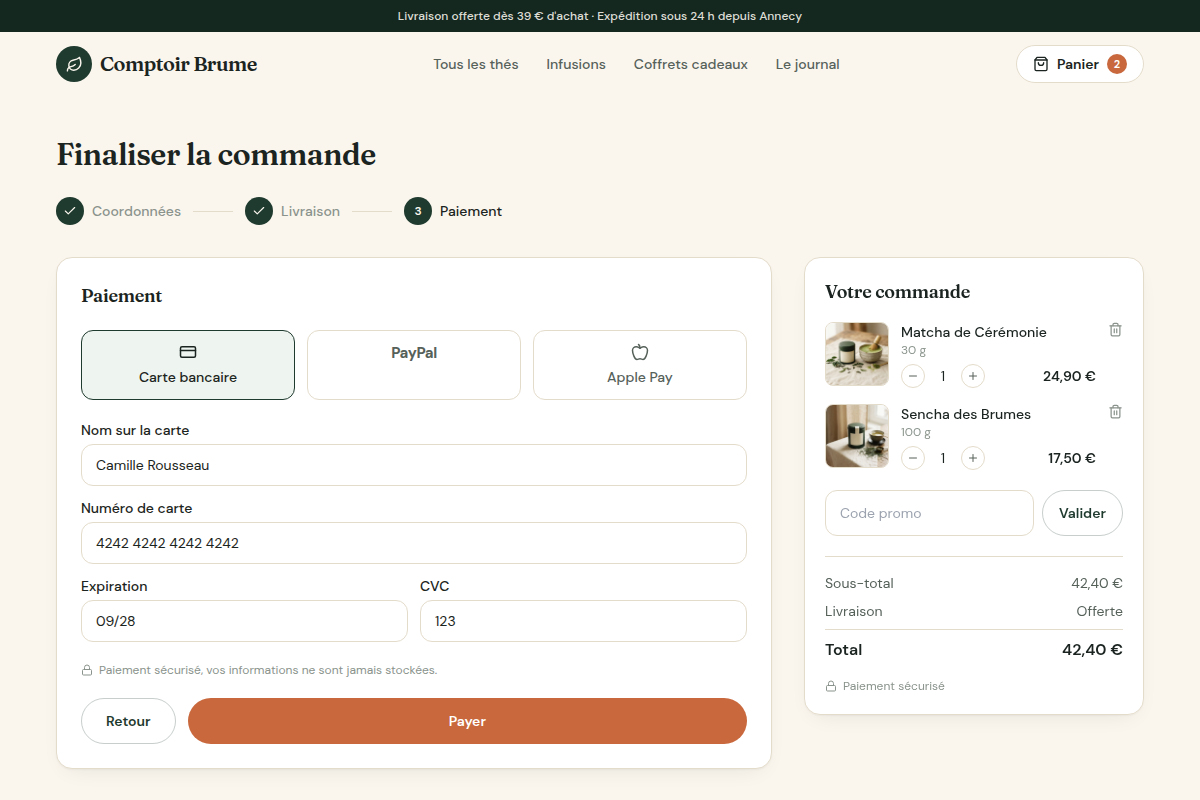
Task: Open Coffrets cadeaux in navigation
Action: [x=691, y=64]
